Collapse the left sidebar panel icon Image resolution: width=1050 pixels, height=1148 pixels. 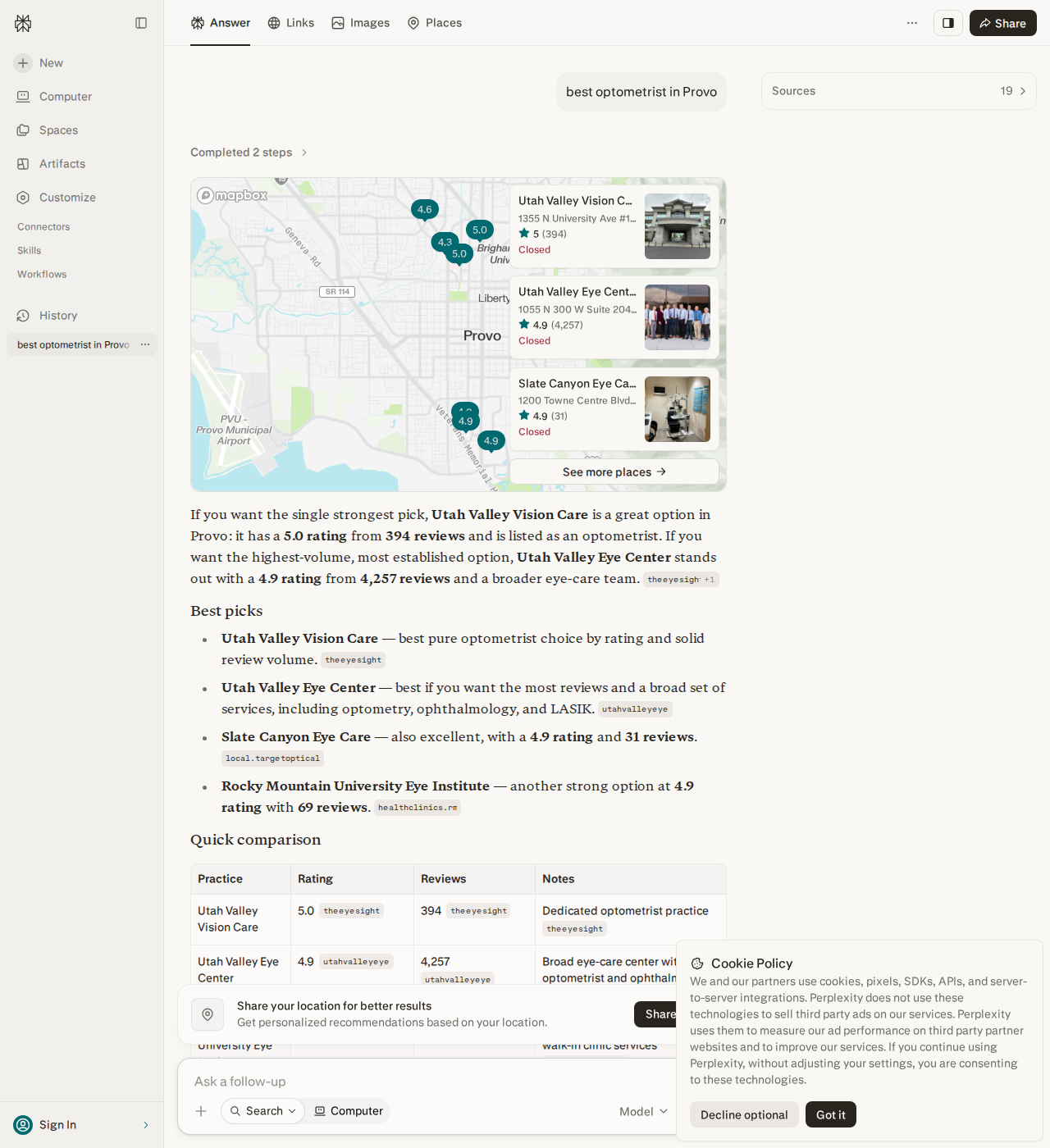tap(141, 23)
